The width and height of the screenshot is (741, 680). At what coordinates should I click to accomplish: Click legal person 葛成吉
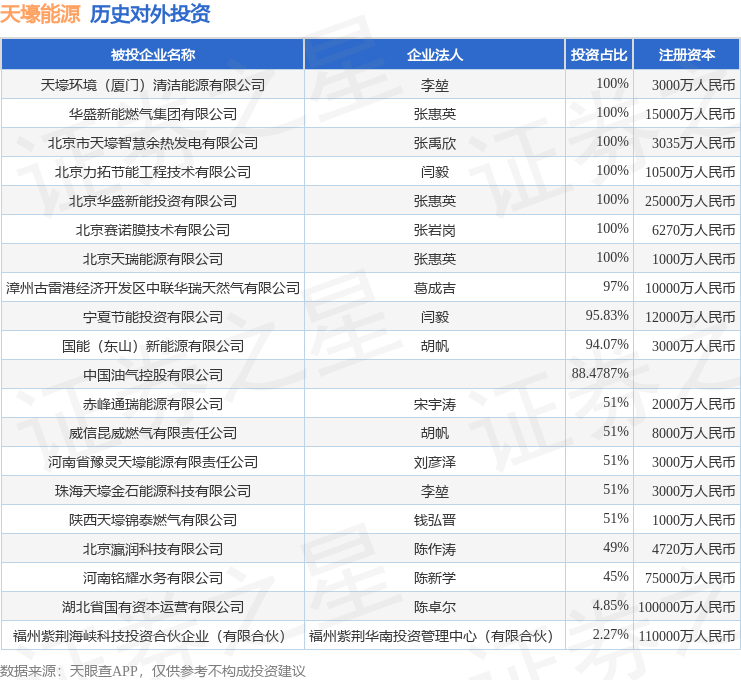tap(435, 288)
